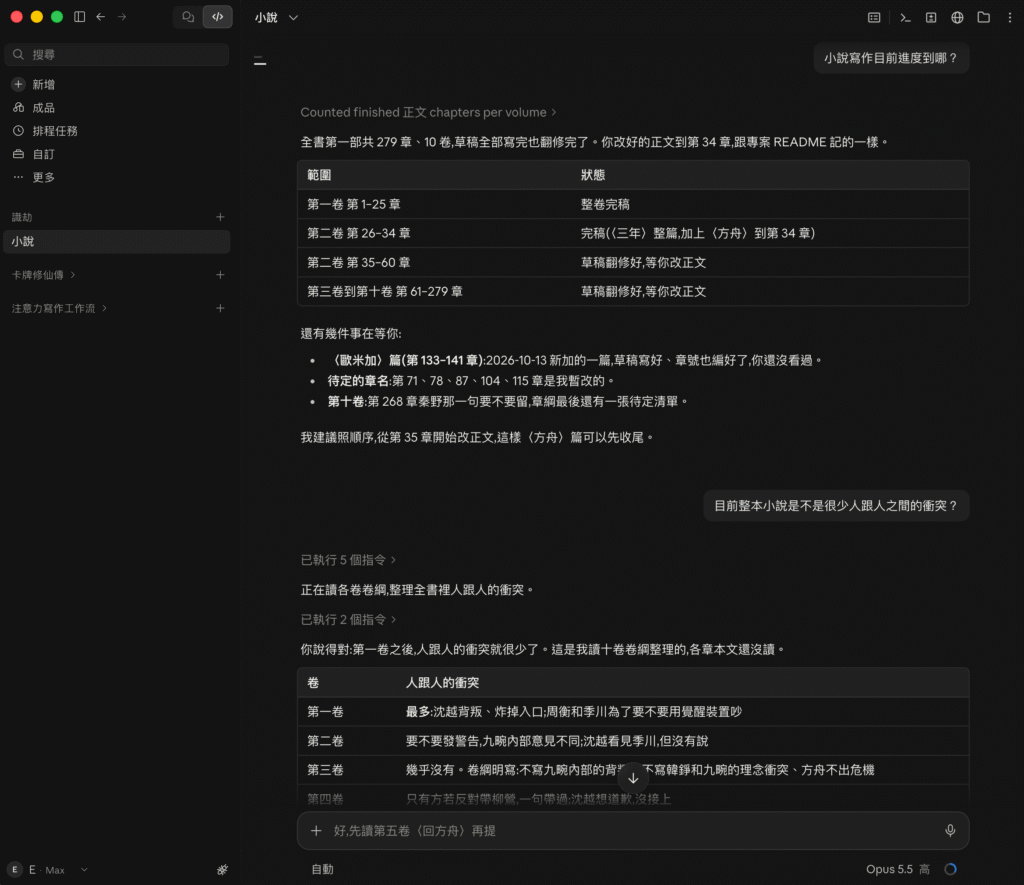Screen dimensions: 1024x885
Task: Click the 狀態 table header
Action: click(593, 175)
